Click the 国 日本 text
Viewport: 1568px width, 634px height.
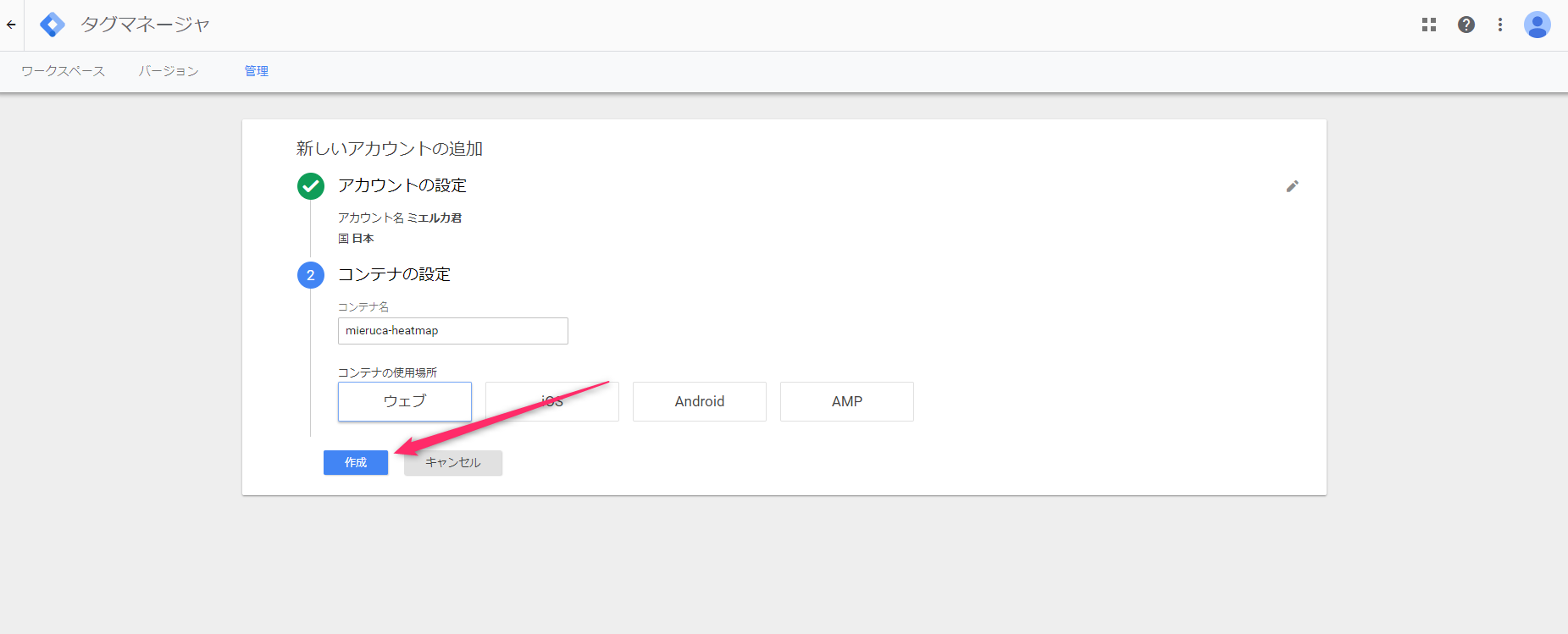click(356, 239)
